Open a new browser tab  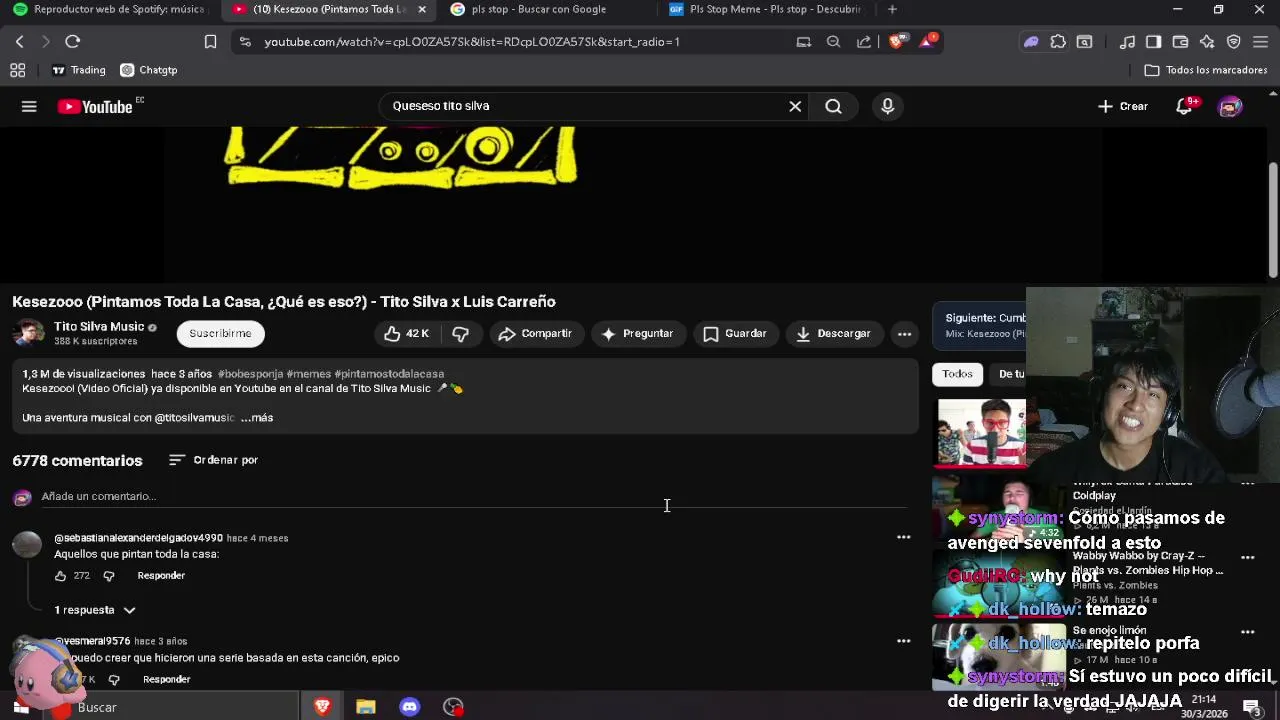[892, 9]
